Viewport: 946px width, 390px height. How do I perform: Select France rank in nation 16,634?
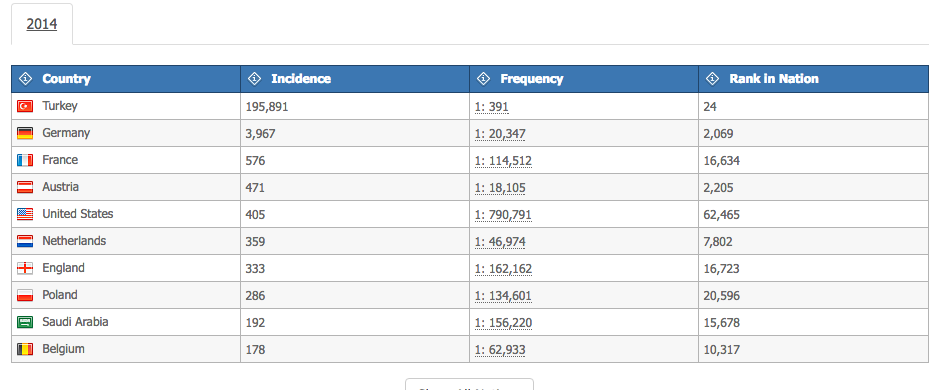[x=722, y=161]
